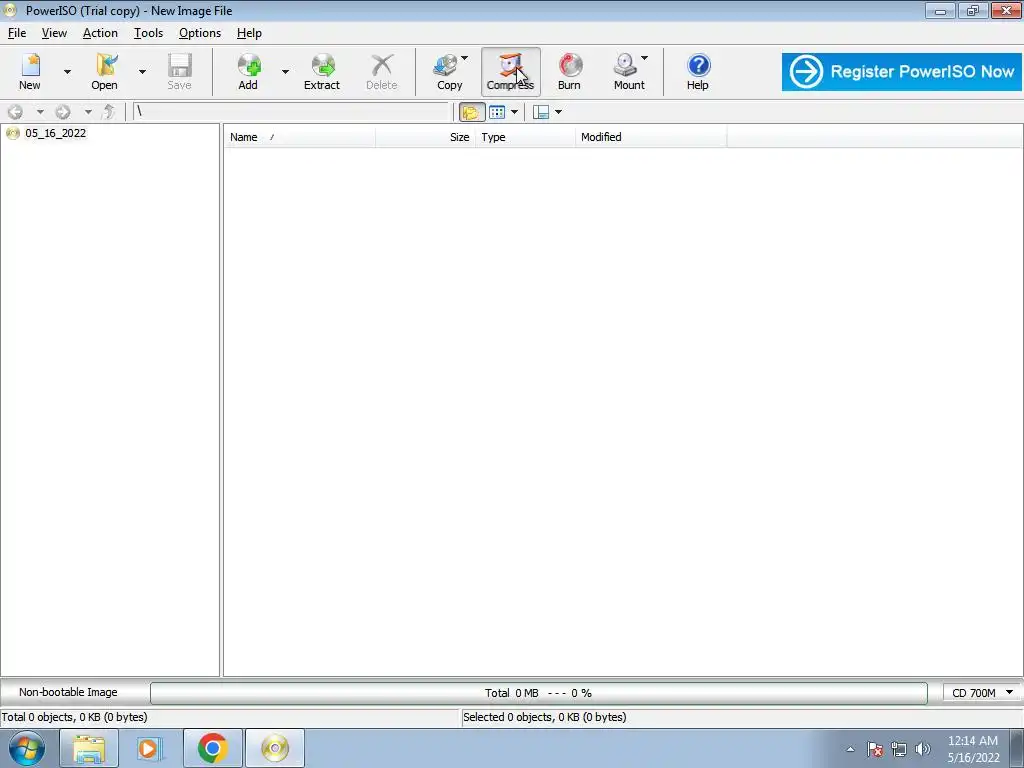
Task: Open the Forward history dropdown arrow
Action: coord(88,112)
